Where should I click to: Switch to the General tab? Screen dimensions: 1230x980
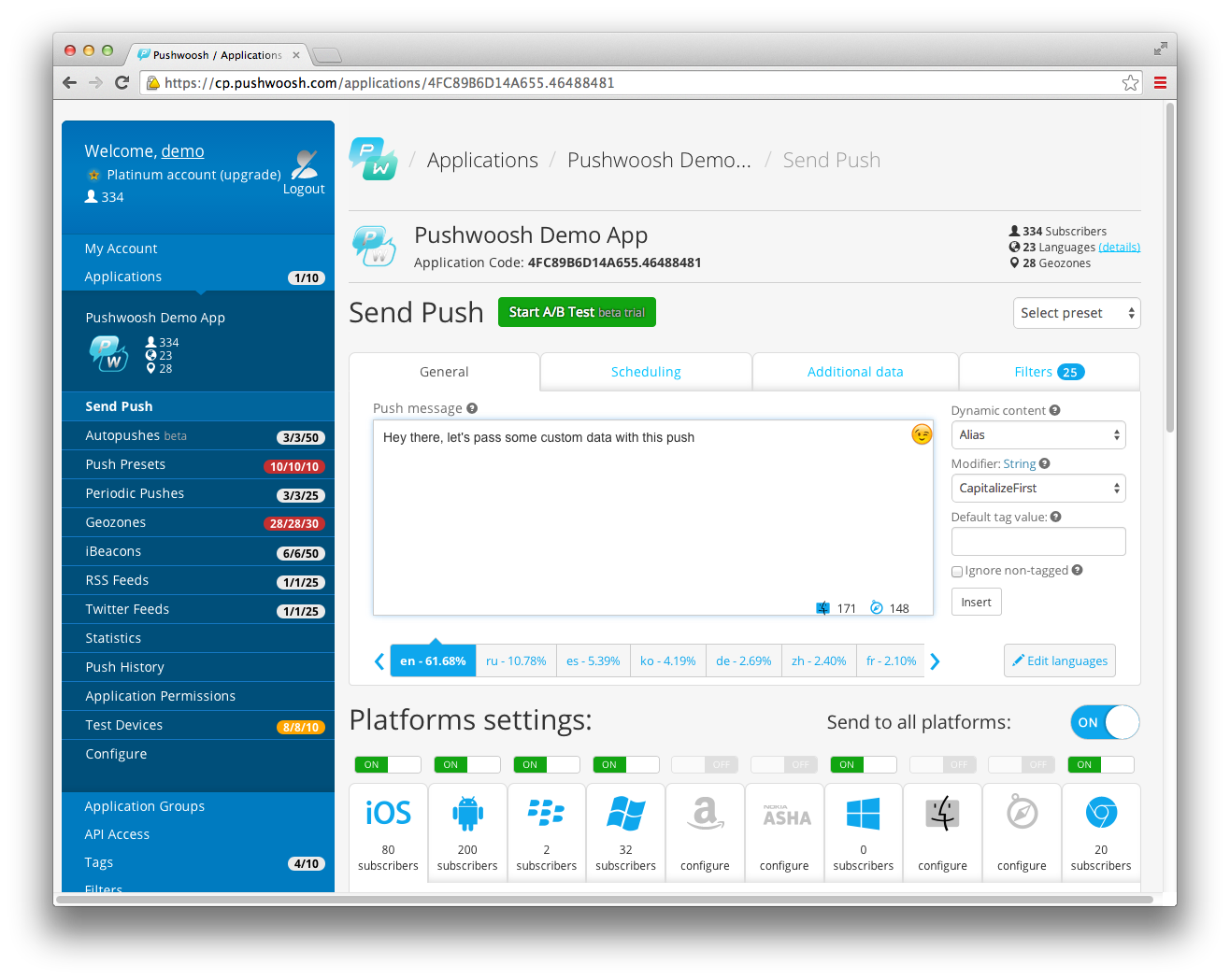(x=444, y=372)
